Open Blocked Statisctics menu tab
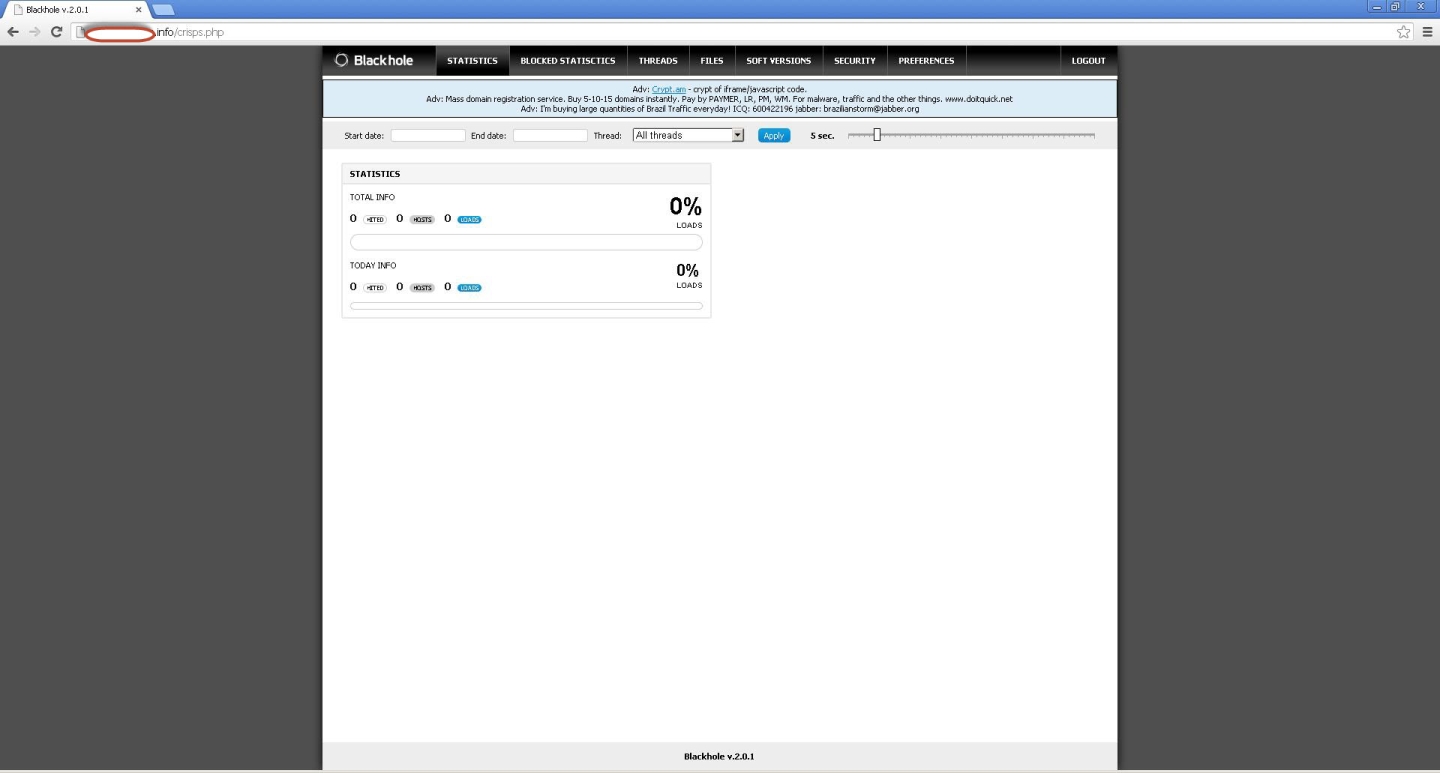1440x773 pixels. 568,61
